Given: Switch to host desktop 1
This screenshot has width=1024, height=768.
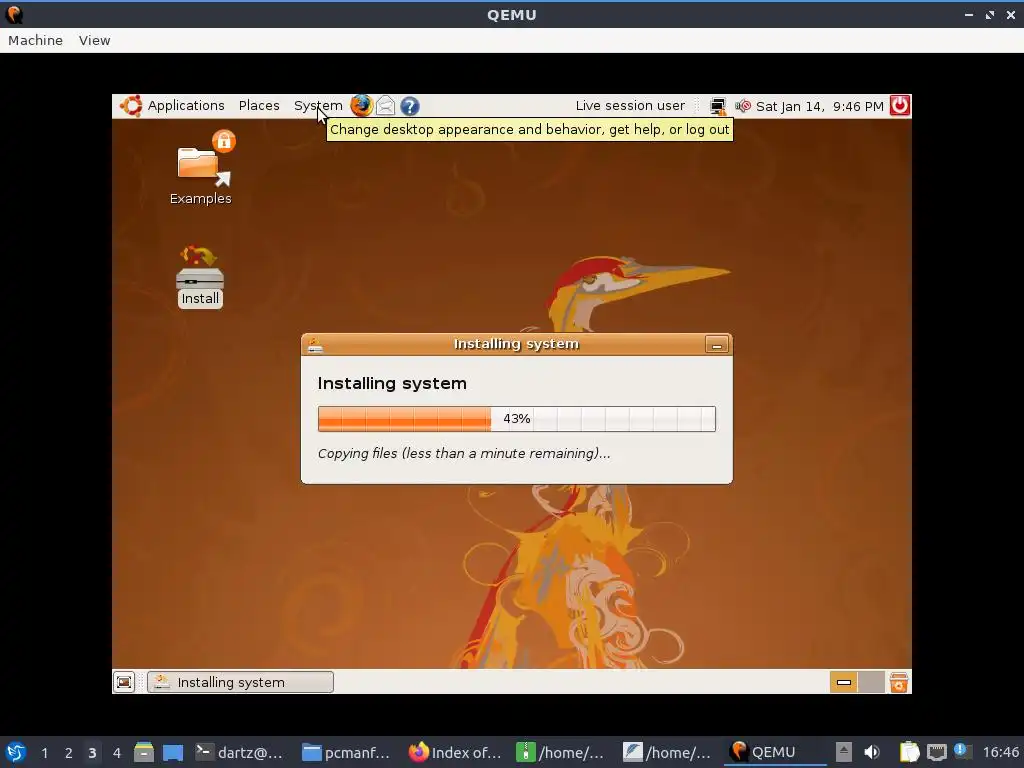Looking at the screenshot, I should [44, 753].
